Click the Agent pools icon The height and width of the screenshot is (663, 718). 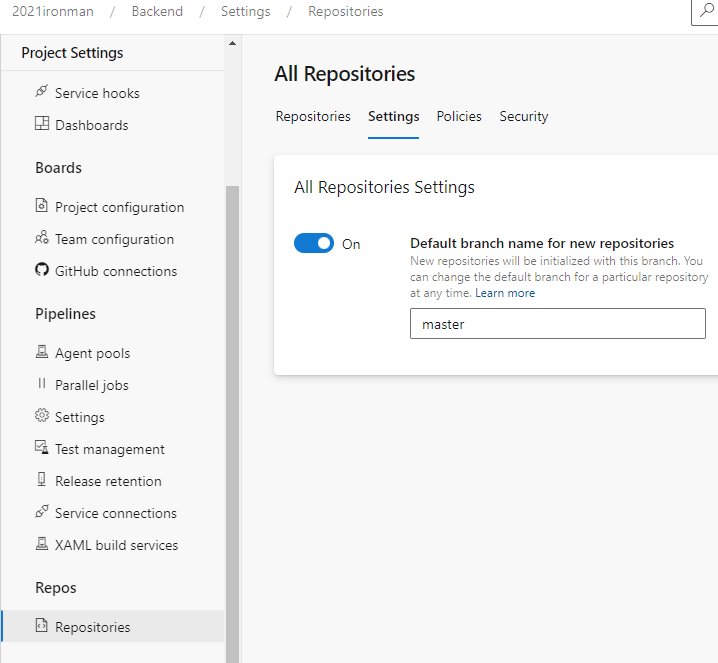pyautogui.click(x=42, y=352)
